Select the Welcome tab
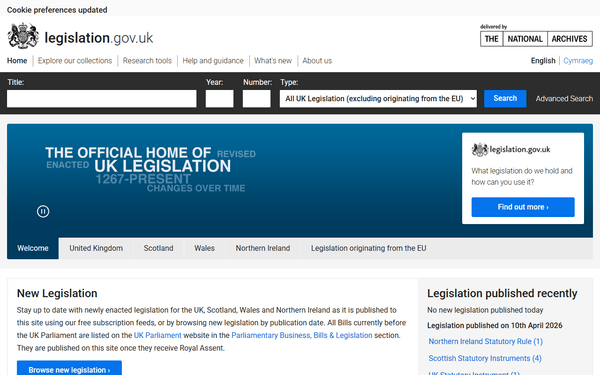 33,248
